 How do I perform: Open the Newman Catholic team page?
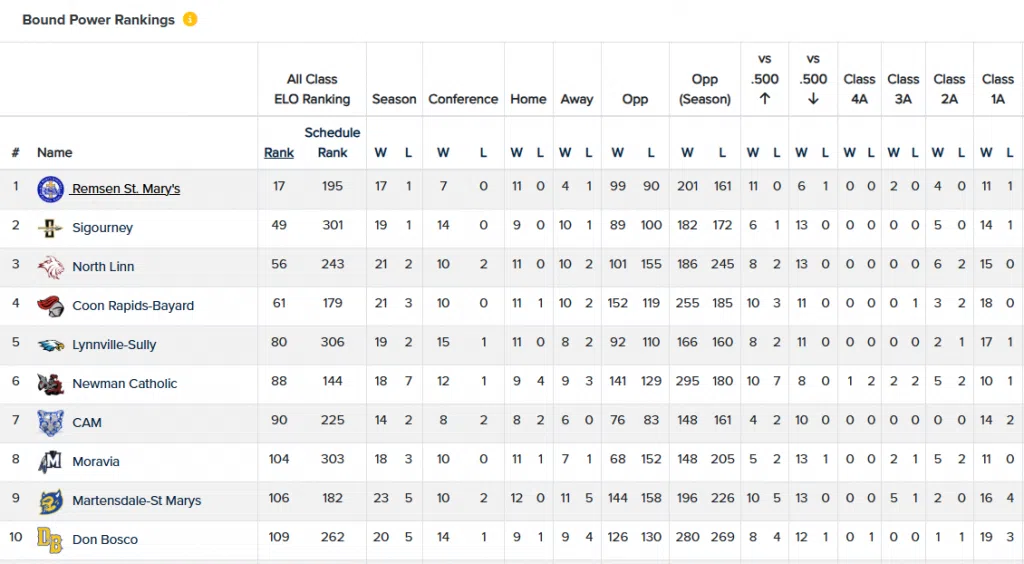point(124,384)
